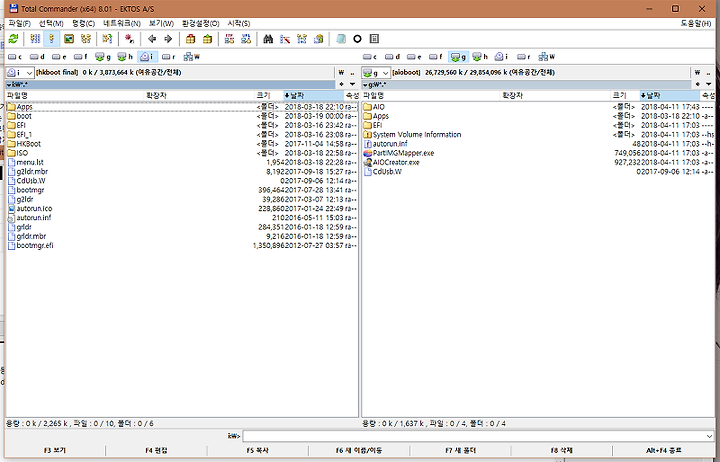720x462 pixels.
Task: Click into the command line input field
Action: [474, 436]
